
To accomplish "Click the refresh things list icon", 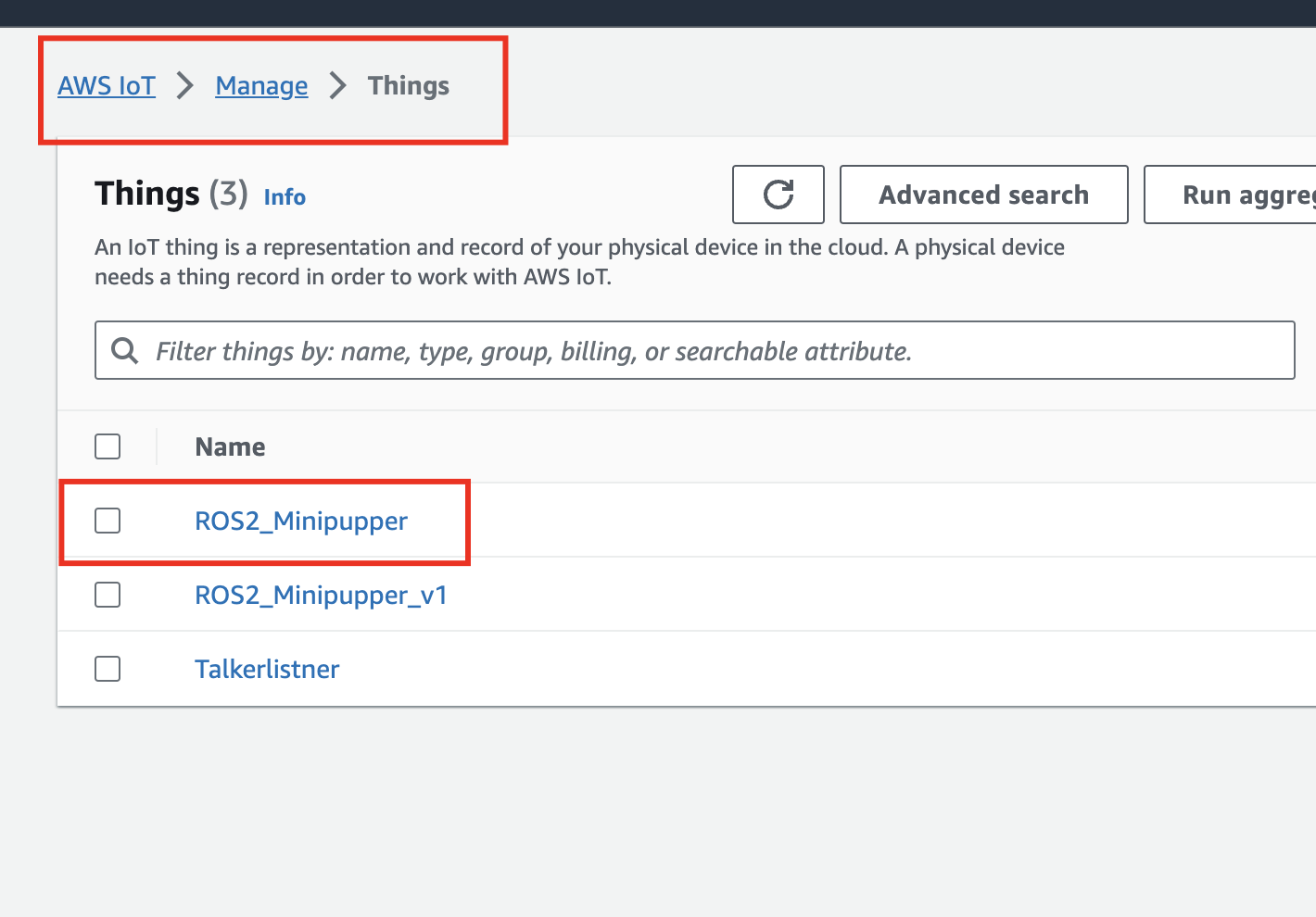I will pyautogui.click(x=778, y=195).
